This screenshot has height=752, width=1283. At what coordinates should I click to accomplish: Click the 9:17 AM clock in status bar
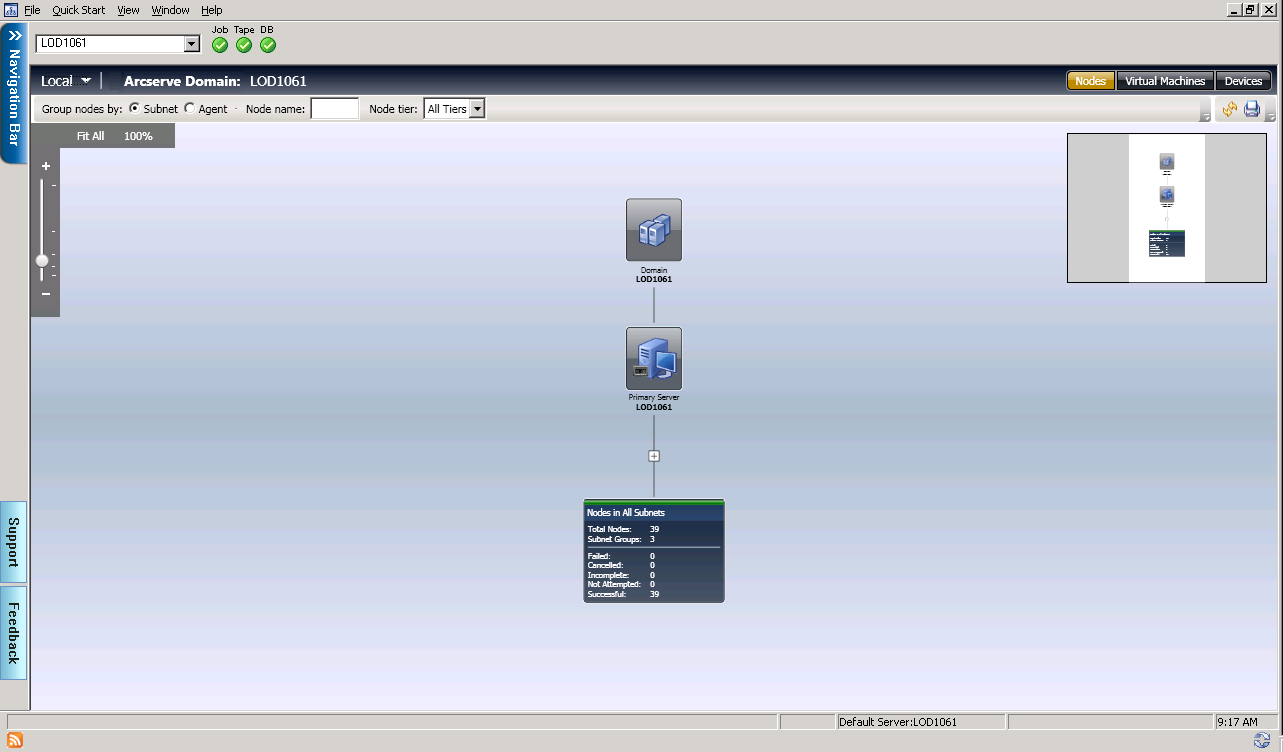[x=1237, y=722]
